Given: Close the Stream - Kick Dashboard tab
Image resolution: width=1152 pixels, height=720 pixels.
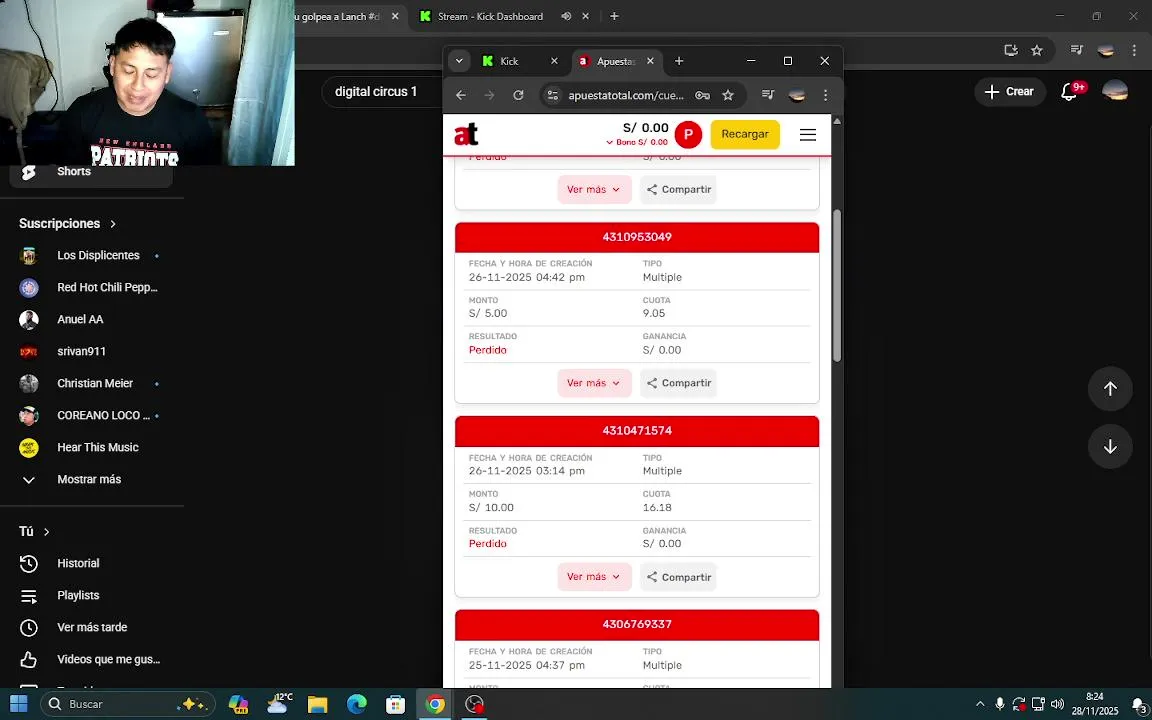Looking at the screenshot, I should tap(586, 16).
